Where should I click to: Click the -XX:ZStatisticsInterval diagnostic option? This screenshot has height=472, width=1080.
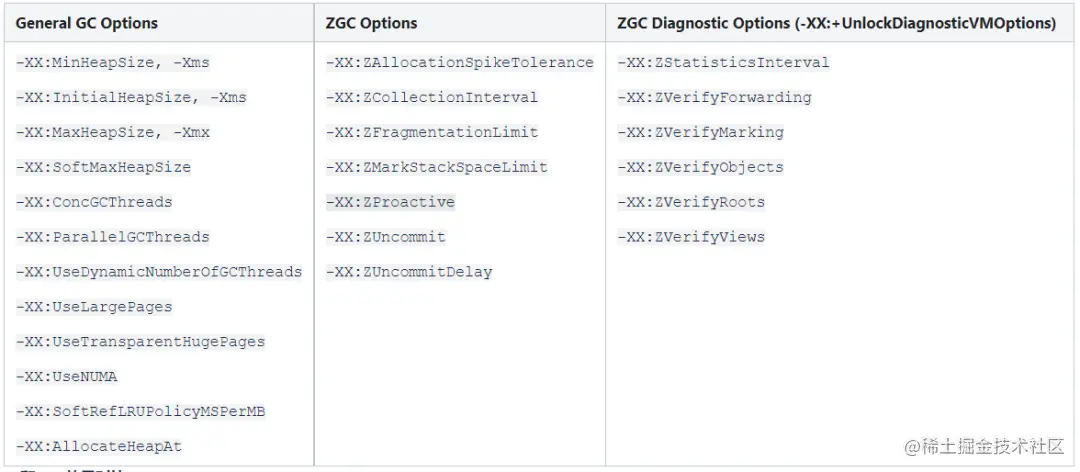(723, 63)
